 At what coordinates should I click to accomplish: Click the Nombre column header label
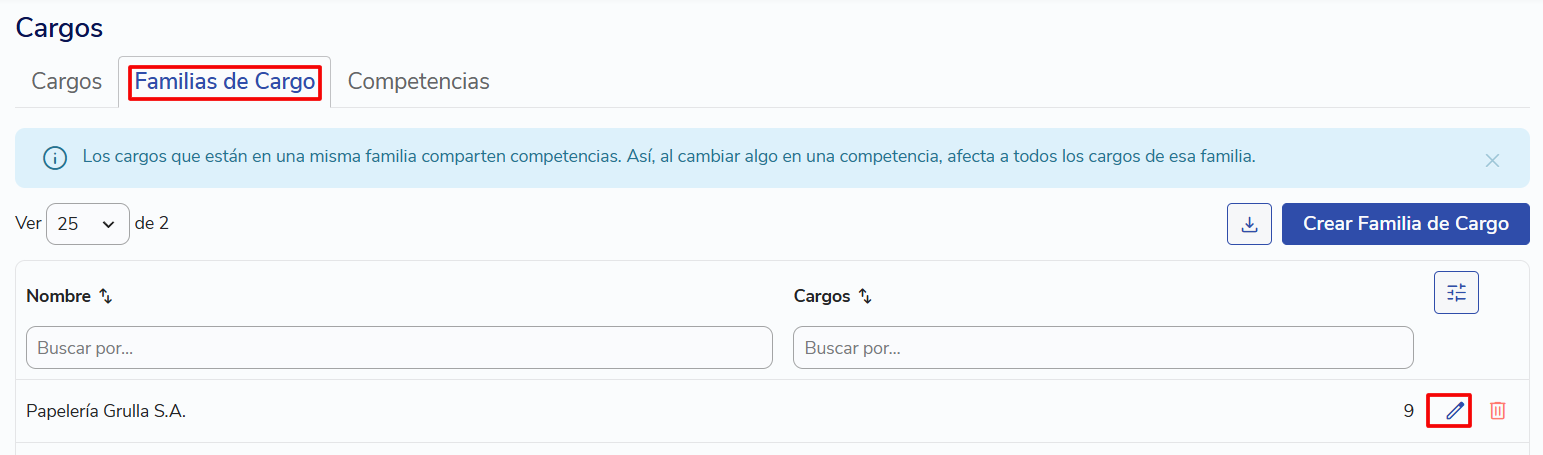click(59, 296)
